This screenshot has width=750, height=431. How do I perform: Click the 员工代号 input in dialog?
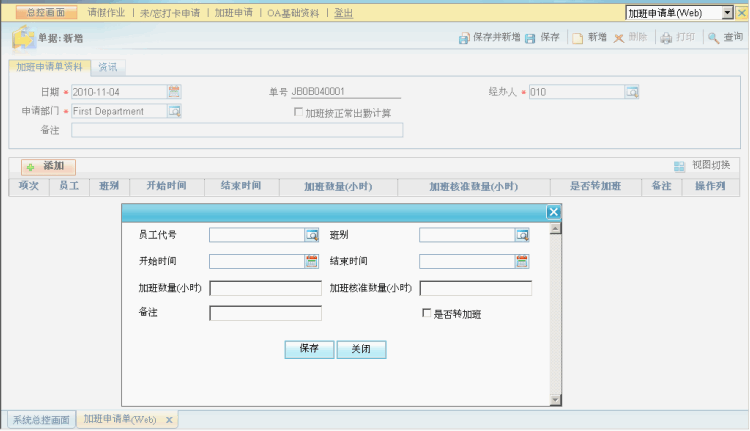257,235
